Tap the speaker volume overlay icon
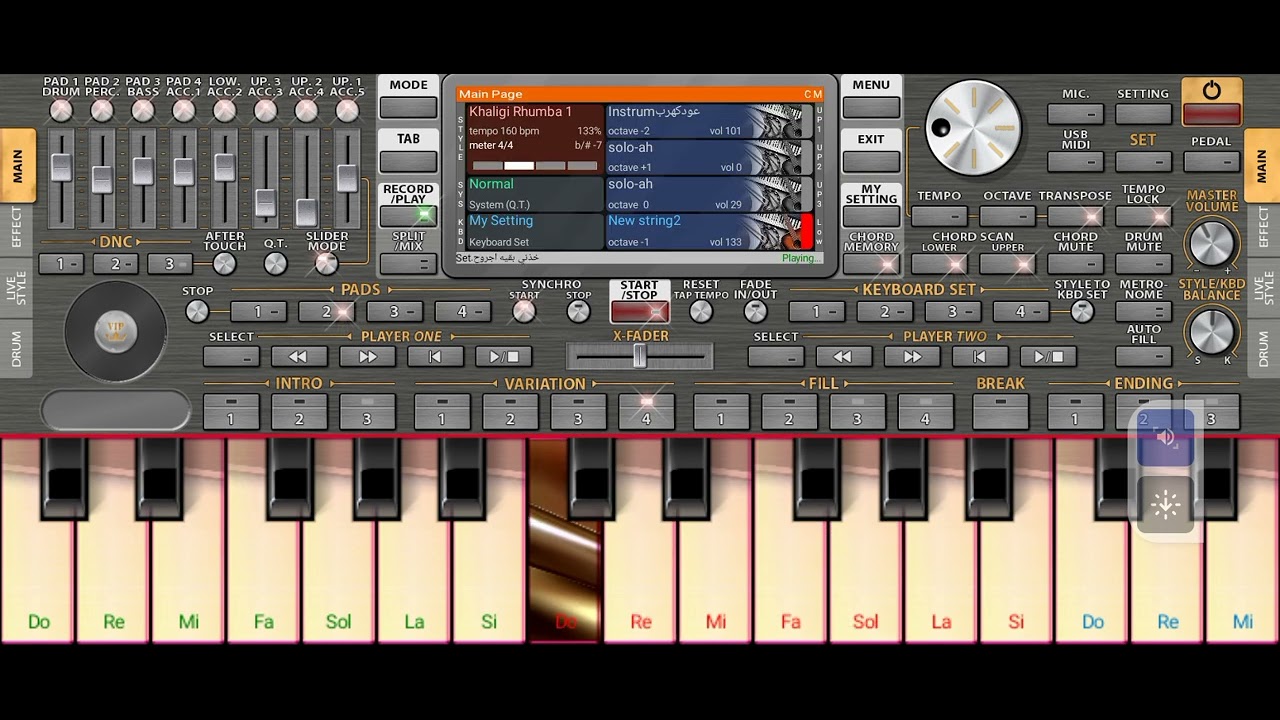The image size is (1280, 720). point(1166,437)
